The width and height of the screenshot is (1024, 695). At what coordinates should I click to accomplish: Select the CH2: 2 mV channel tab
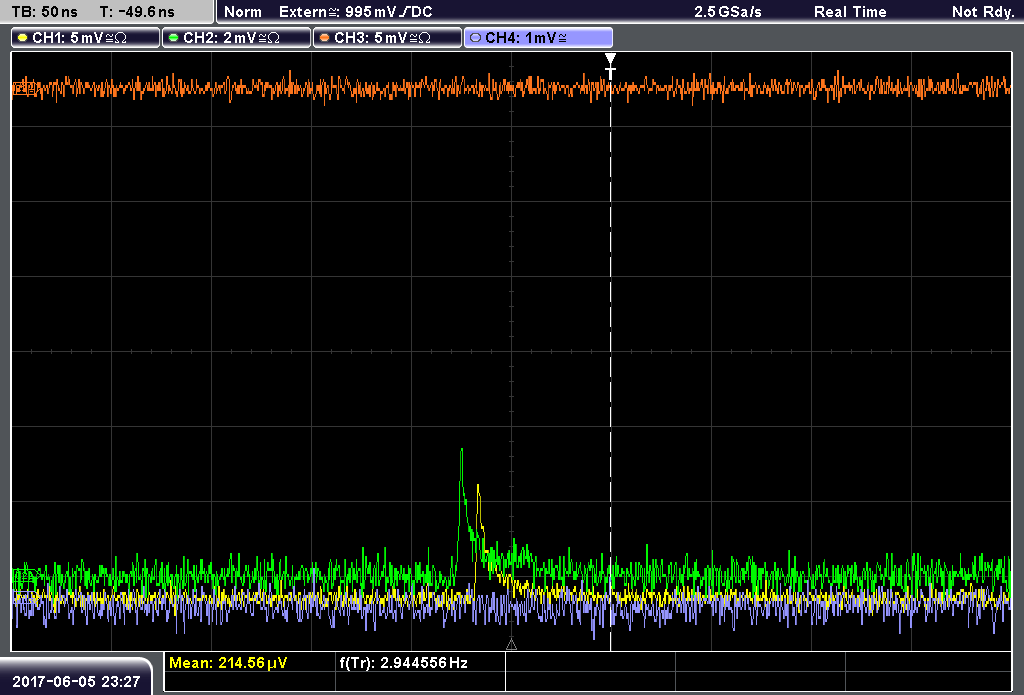[236, 38]
